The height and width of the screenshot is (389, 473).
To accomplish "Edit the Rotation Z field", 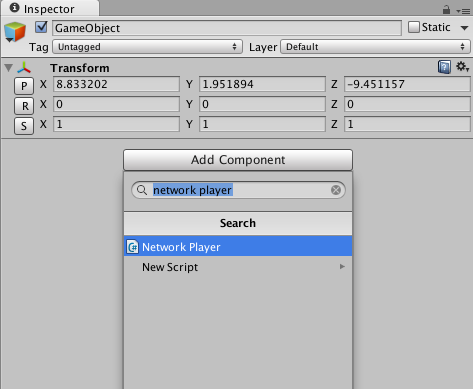I will click(x=407, y=104).
